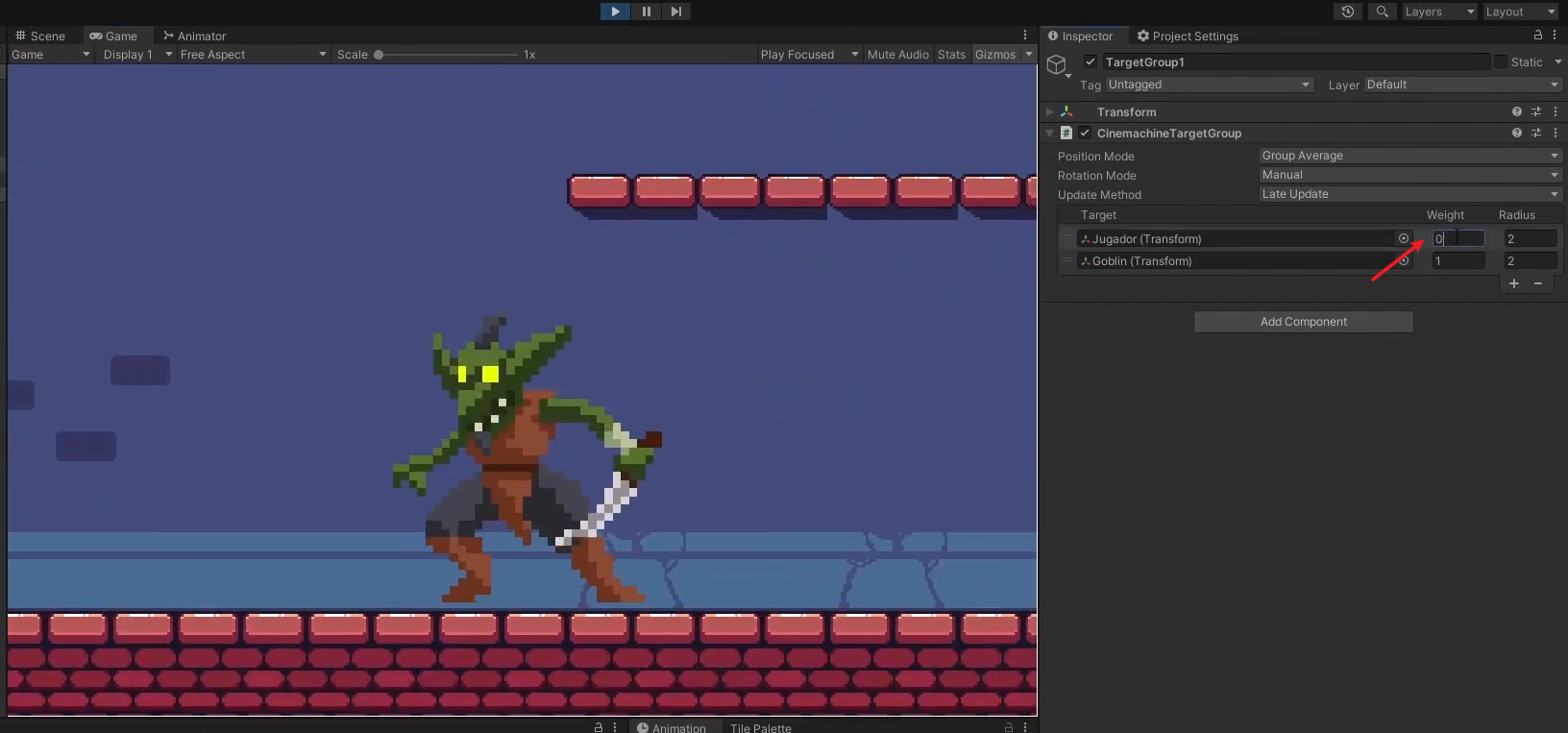Advance one frame with the Step button
The width and height of the screenshot is (1568, 733).
[676, 12]
